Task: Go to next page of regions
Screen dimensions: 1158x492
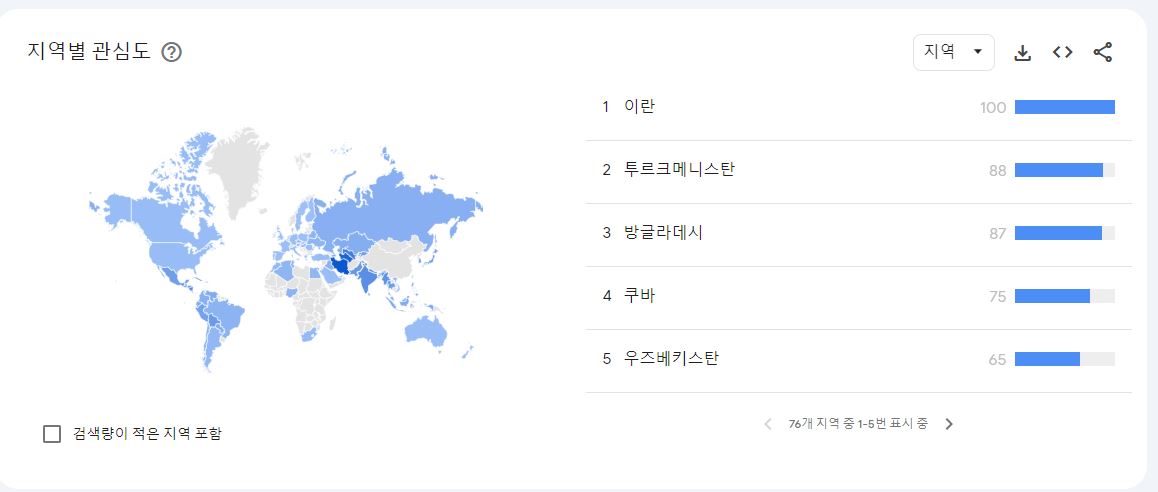Action: point(949,424)
